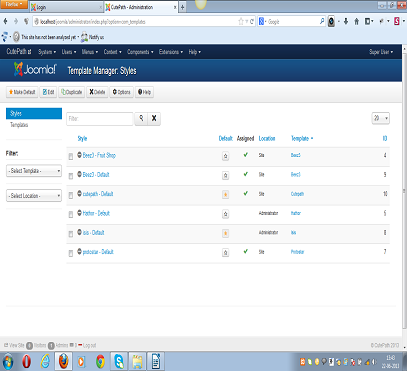Toggle default star for protostar - Default

(x=225, y=252)
